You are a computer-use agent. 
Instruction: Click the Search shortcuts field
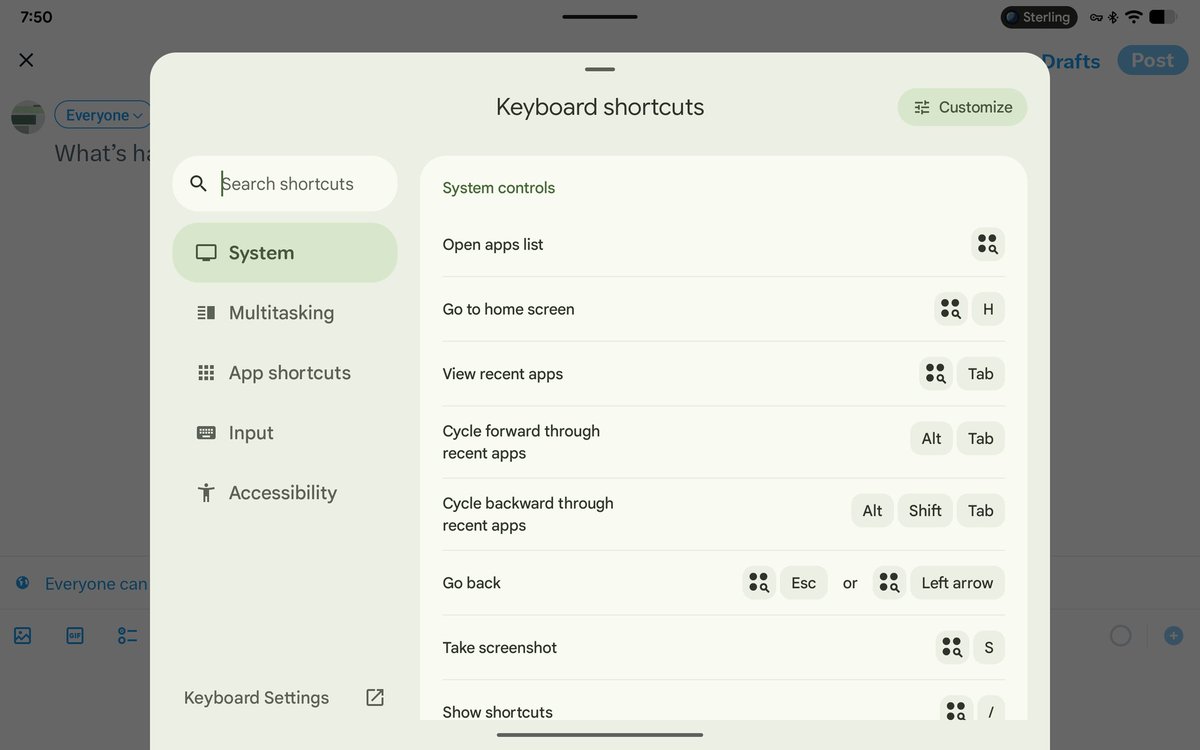(x=285, y=183)
